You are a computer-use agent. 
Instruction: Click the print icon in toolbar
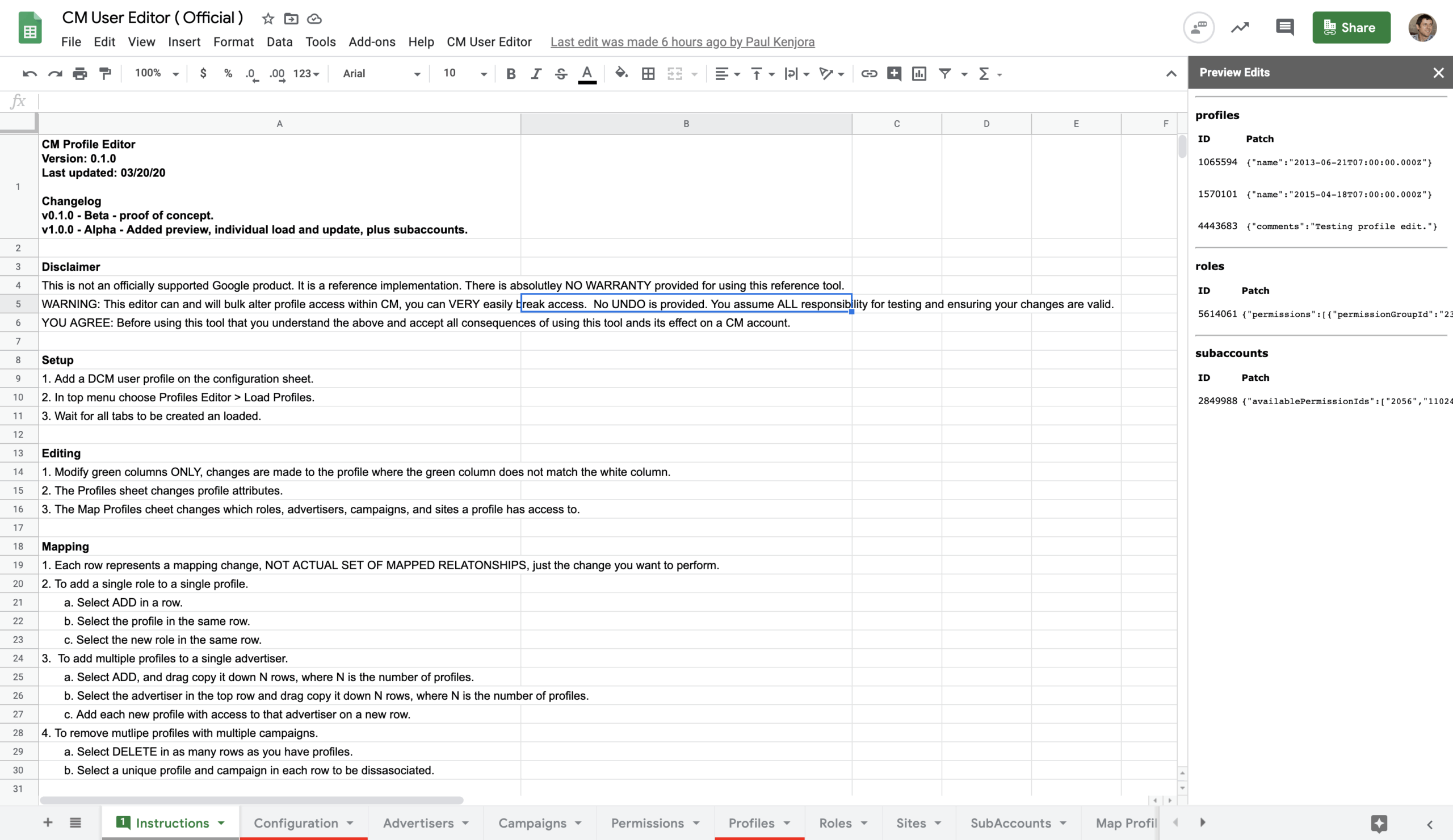[79, 73]
